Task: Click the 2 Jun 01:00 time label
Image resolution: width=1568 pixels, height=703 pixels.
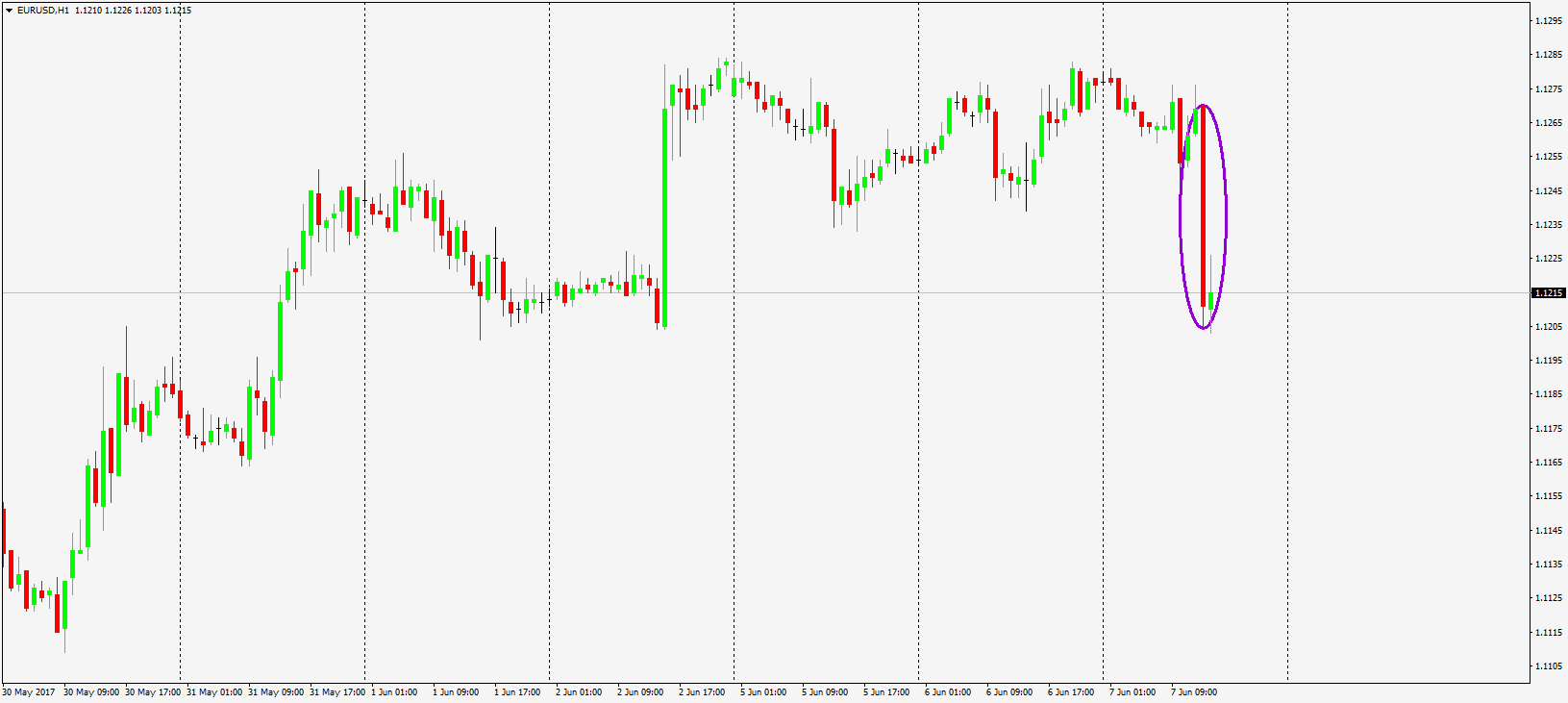Action: click(x=579, y=692)
